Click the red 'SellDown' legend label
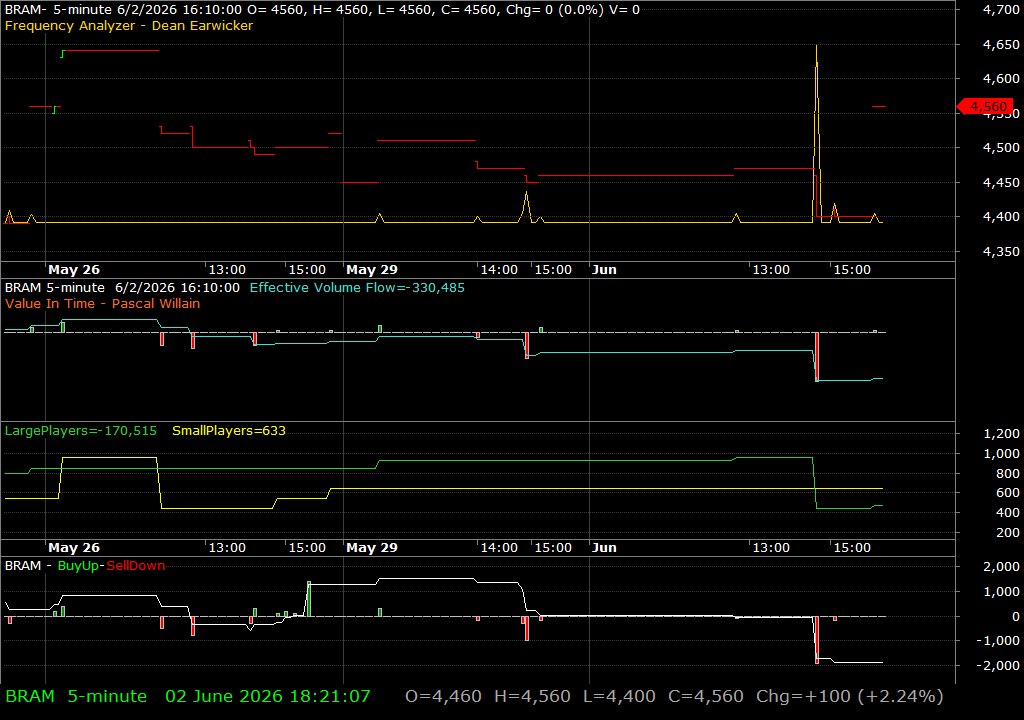This screenshot has height=720, width=1024. click(136, 566)
